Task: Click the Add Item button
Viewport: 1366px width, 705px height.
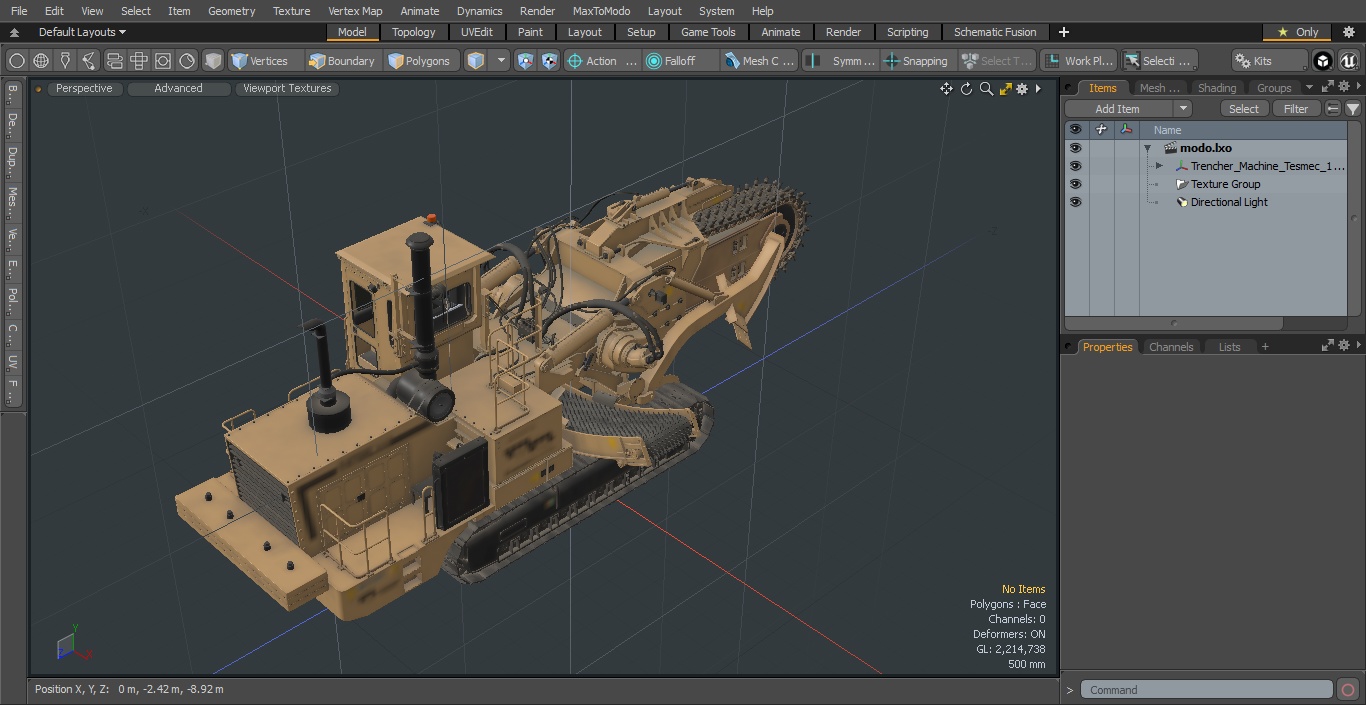Action: [1117, 109]
